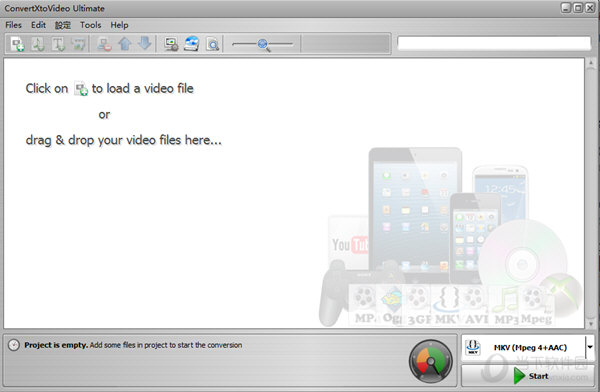Click the Add subtitle (T) icon
This screenshot has height=392, width=600.
coord(58,44)
